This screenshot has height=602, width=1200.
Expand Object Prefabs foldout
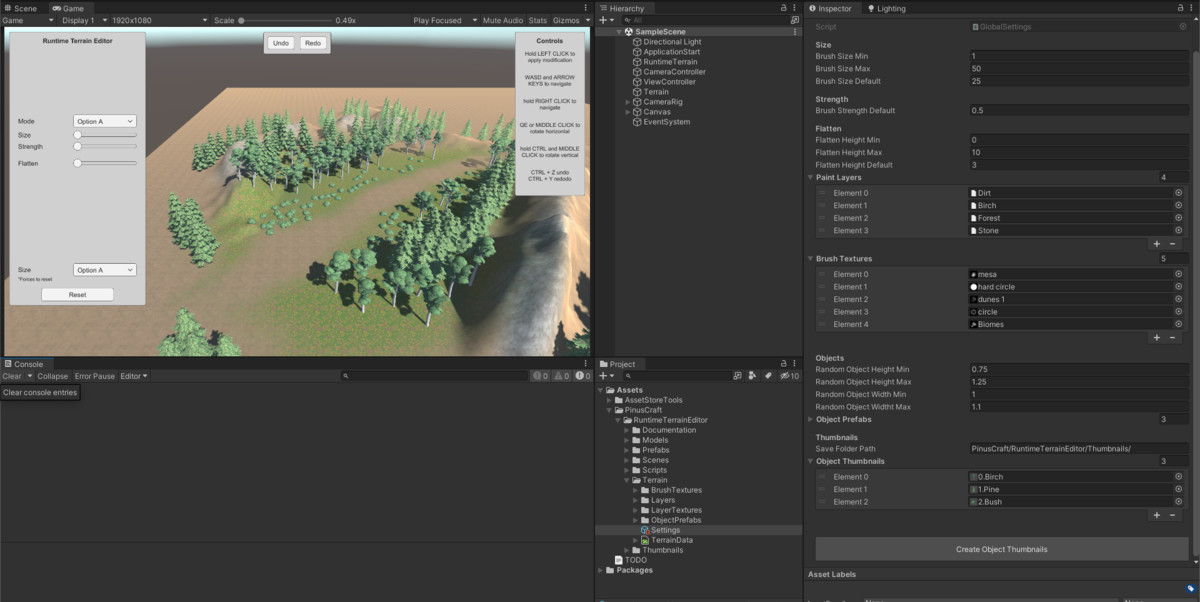pyautogui.click(x=810, y=420)
